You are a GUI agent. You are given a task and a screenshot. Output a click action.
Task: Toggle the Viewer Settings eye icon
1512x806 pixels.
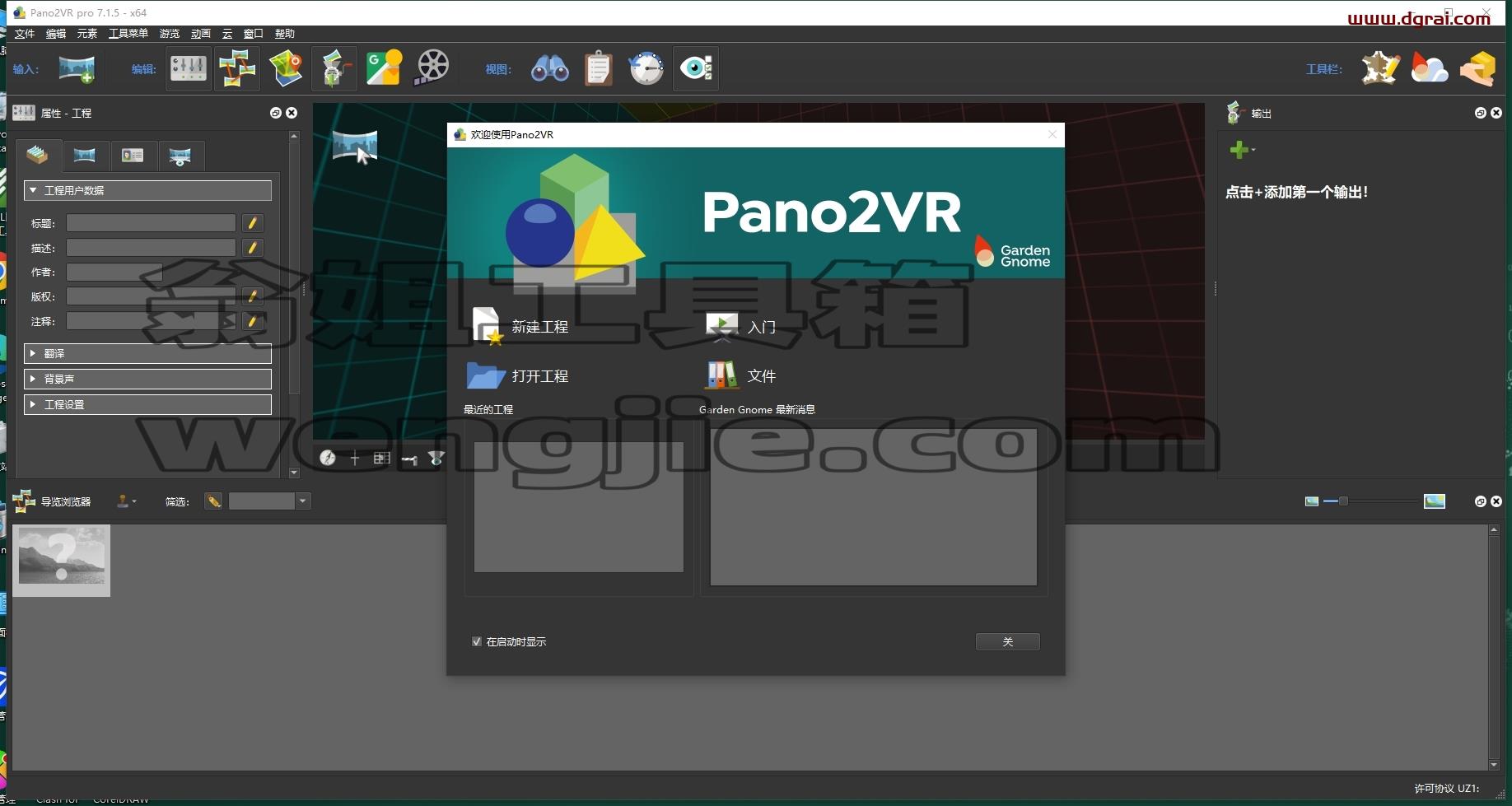click(x=696, y=68)
